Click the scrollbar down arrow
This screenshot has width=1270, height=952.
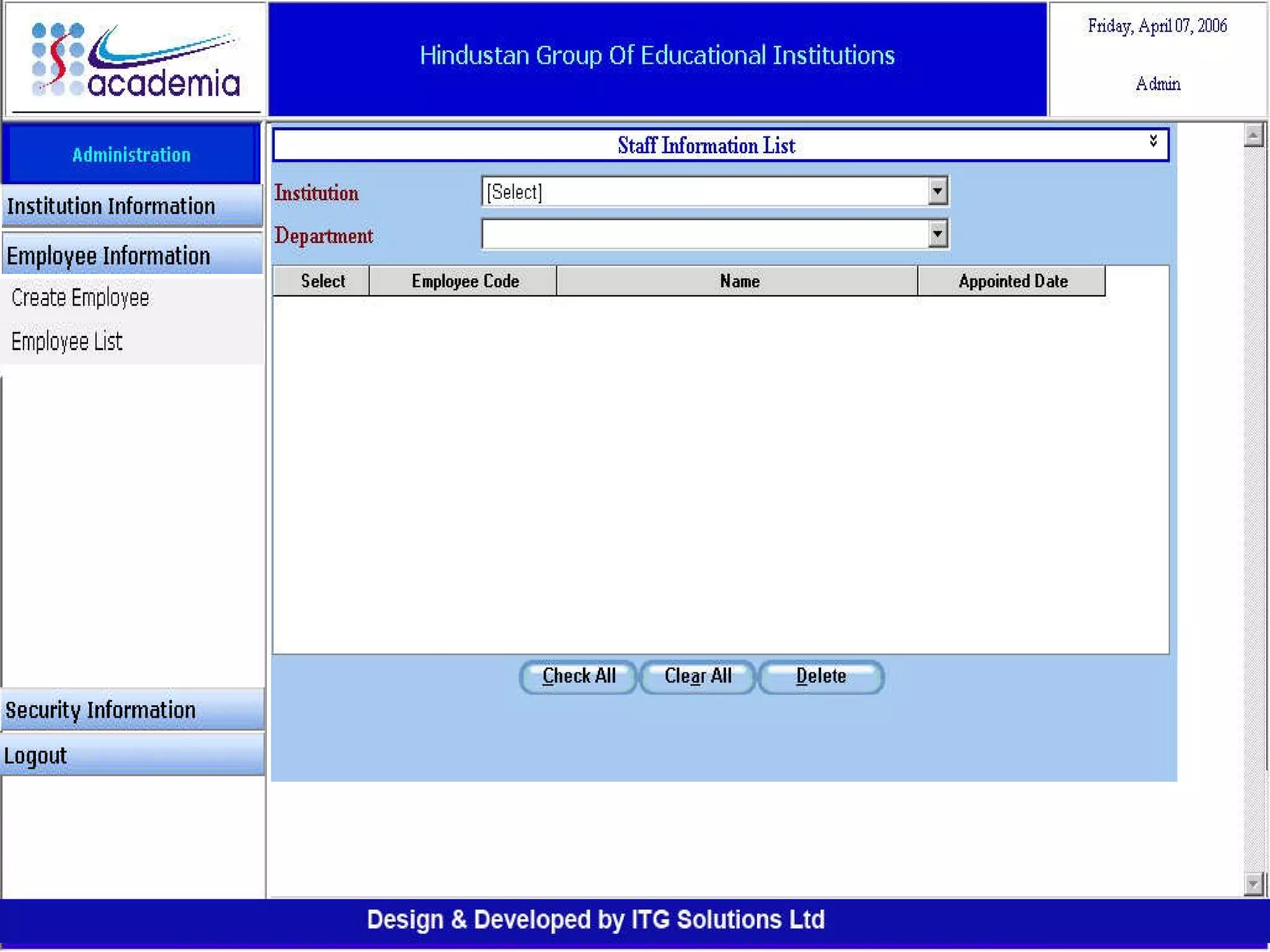[x=1253, y=883]
